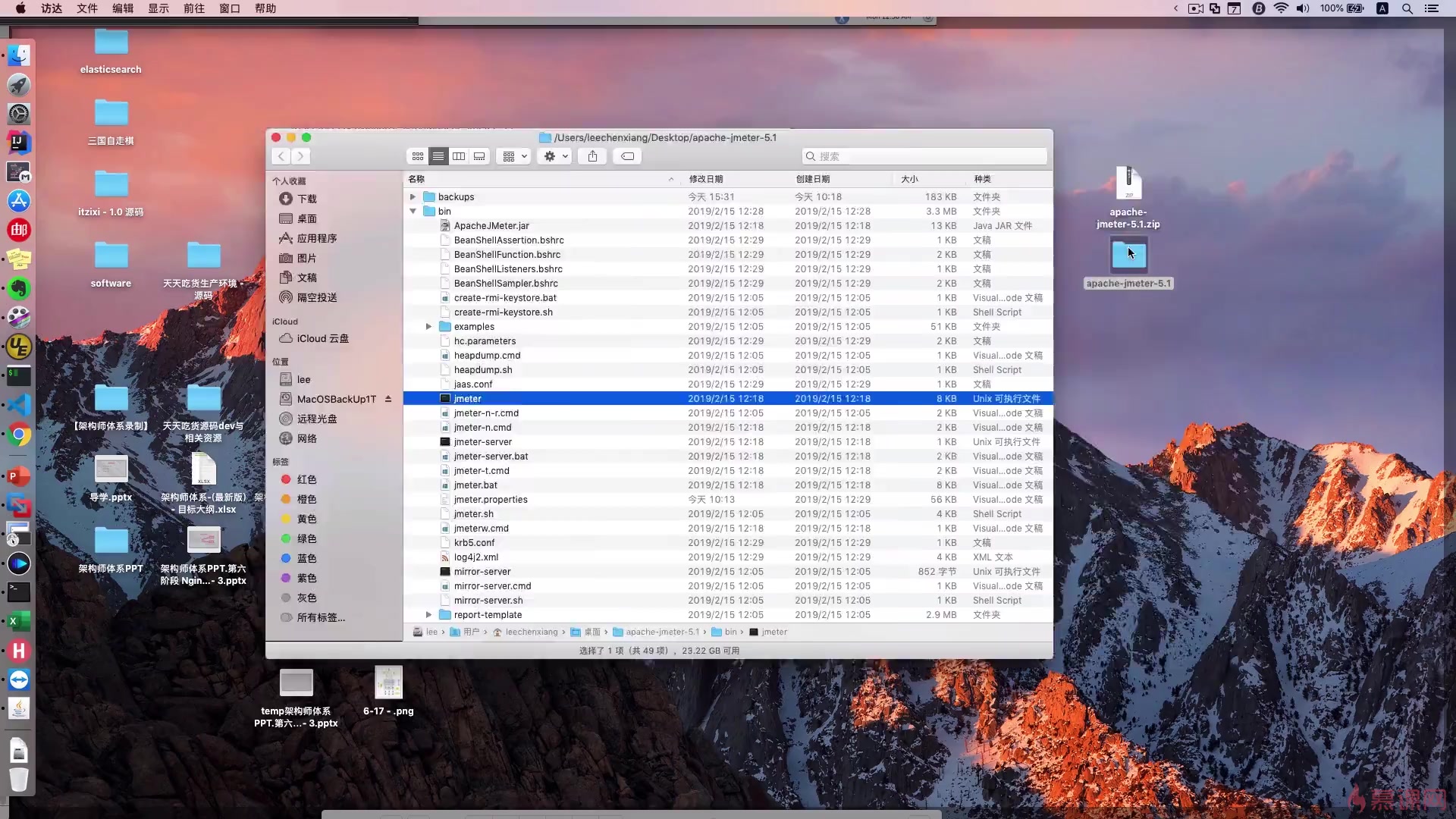Sort by 大小 column header
This screenshot has height=819, width=1456.
[929, 179]
